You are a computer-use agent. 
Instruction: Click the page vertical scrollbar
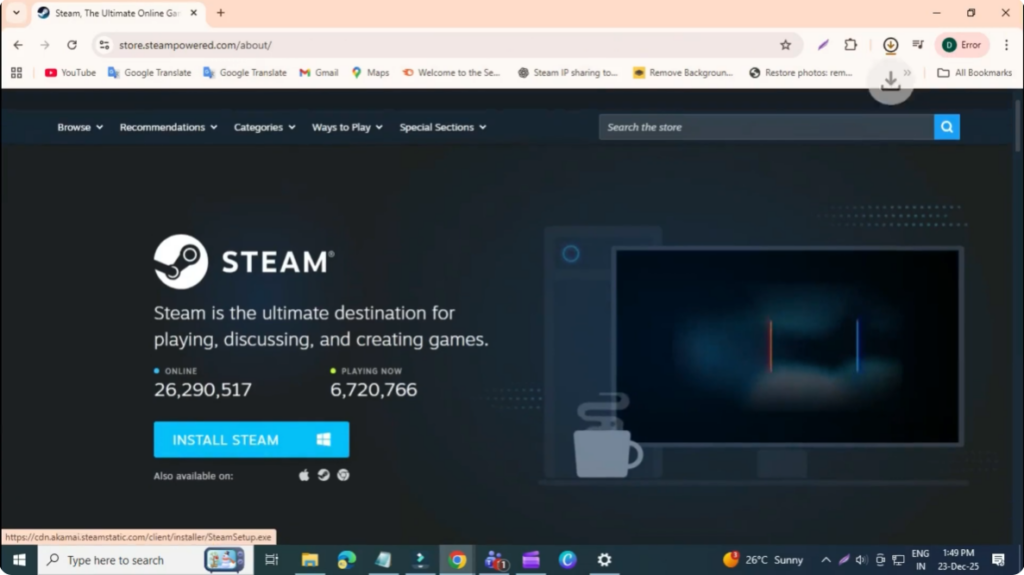[x=1018, y=127]
